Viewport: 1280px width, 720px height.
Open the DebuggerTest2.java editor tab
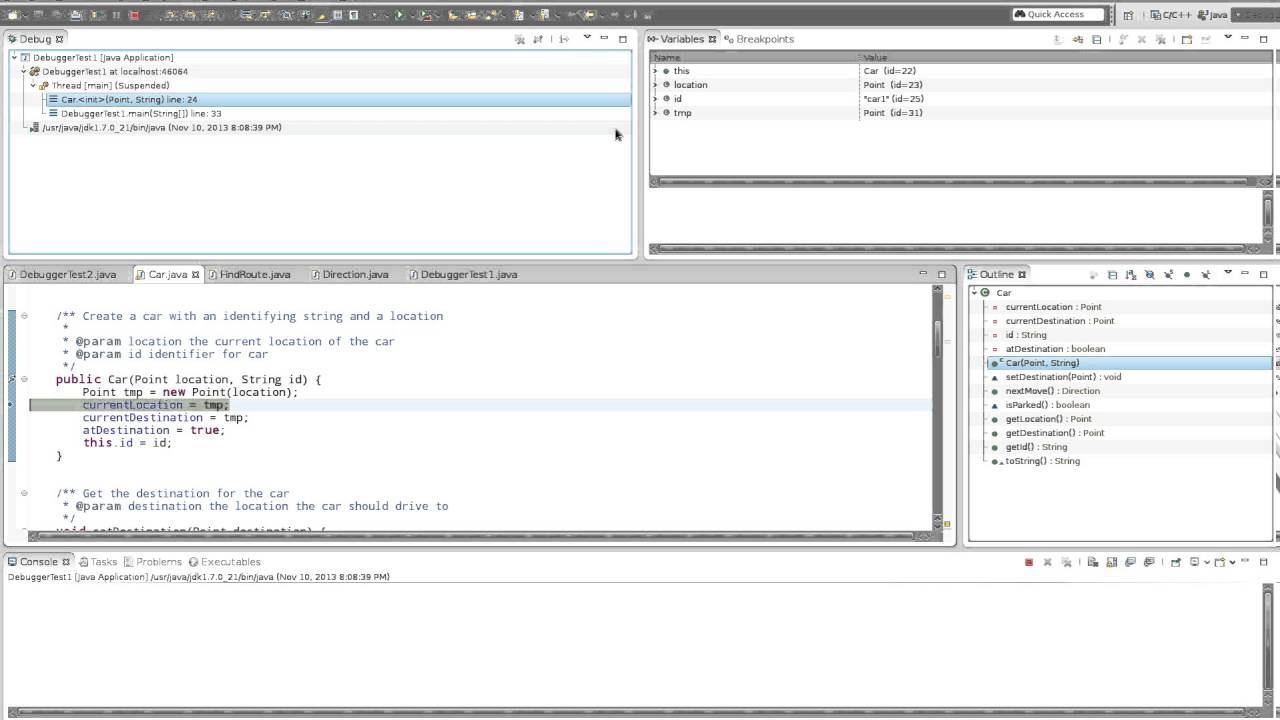(x=62, y=274)
